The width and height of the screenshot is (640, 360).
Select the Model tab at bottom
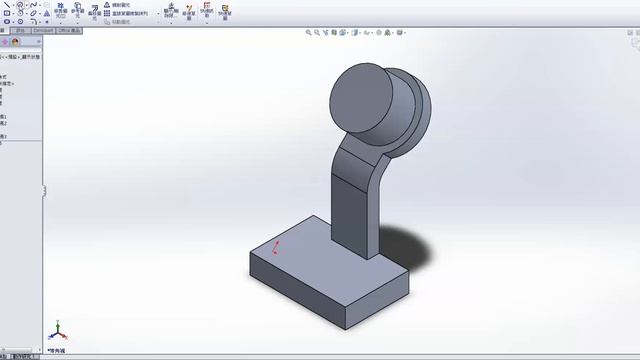[x=4, y=357]
